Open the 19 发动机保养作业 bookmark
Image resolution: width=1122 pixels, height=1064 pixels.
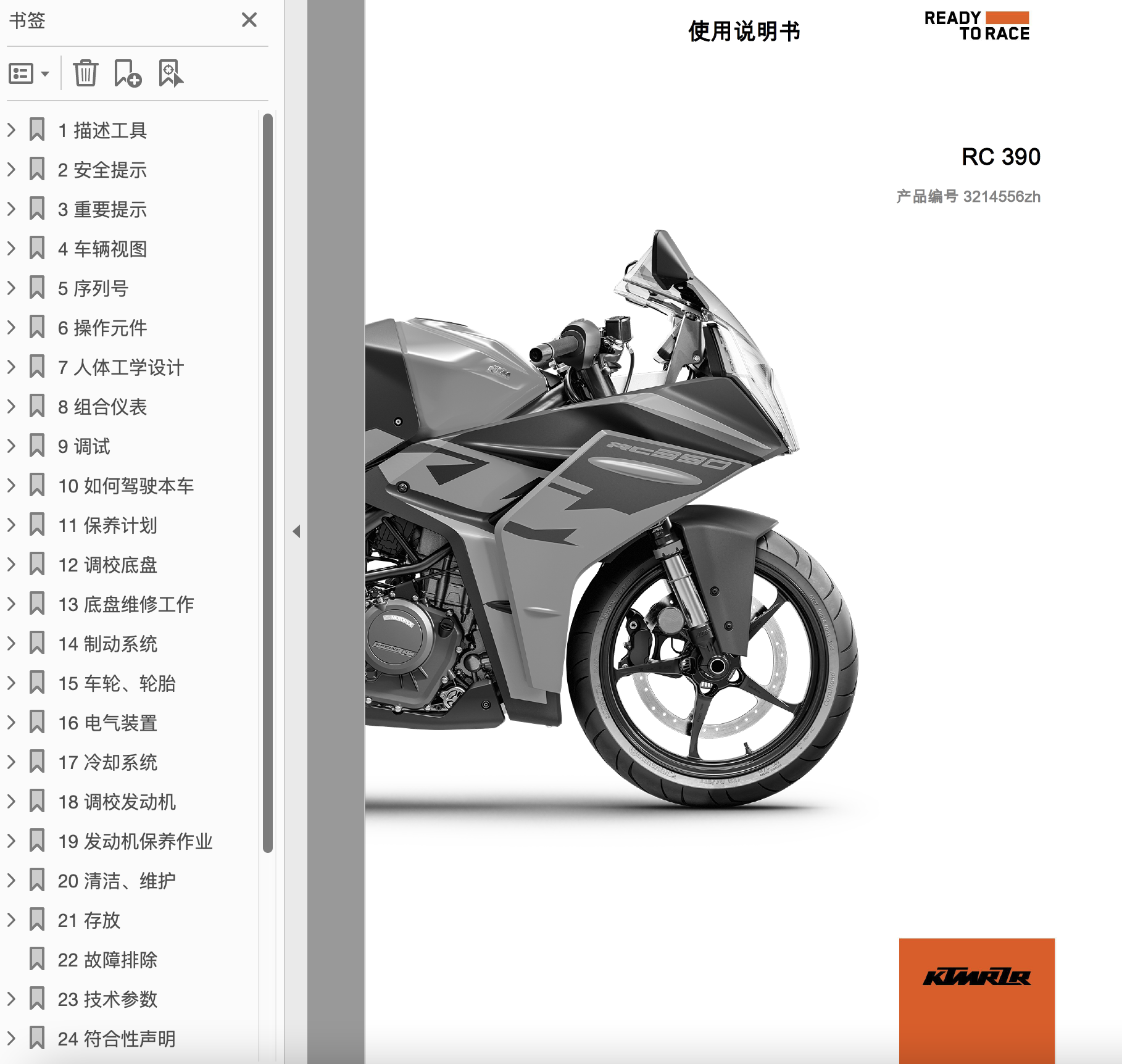point(135,841)
